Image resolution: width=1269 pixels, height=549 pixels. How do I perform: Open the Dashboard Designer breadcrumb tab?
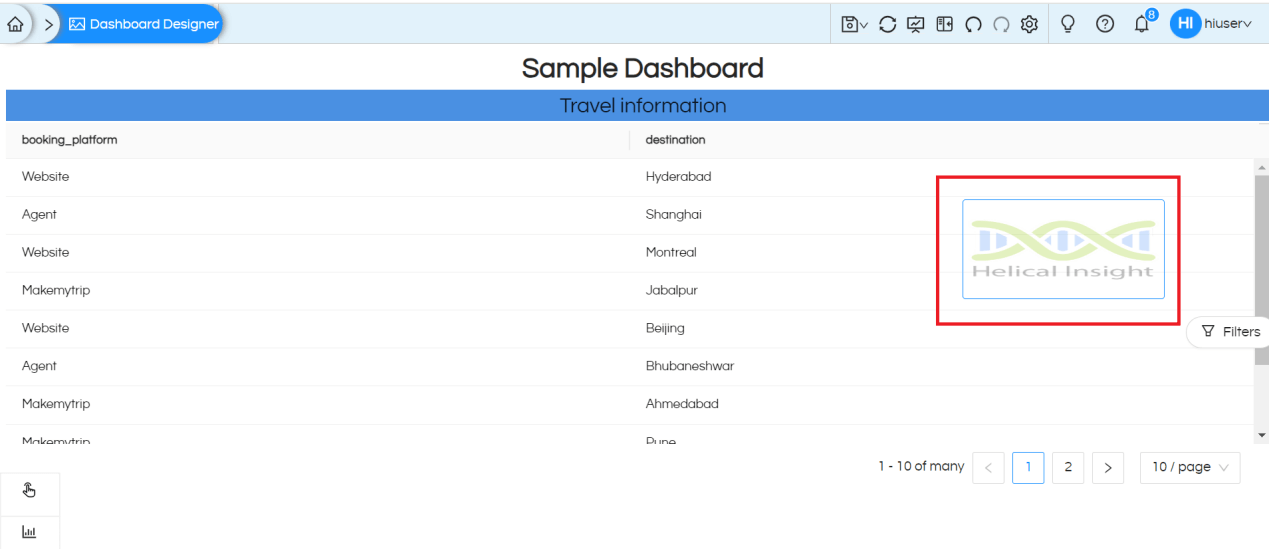pyautogui.click(x=143, y=24)
